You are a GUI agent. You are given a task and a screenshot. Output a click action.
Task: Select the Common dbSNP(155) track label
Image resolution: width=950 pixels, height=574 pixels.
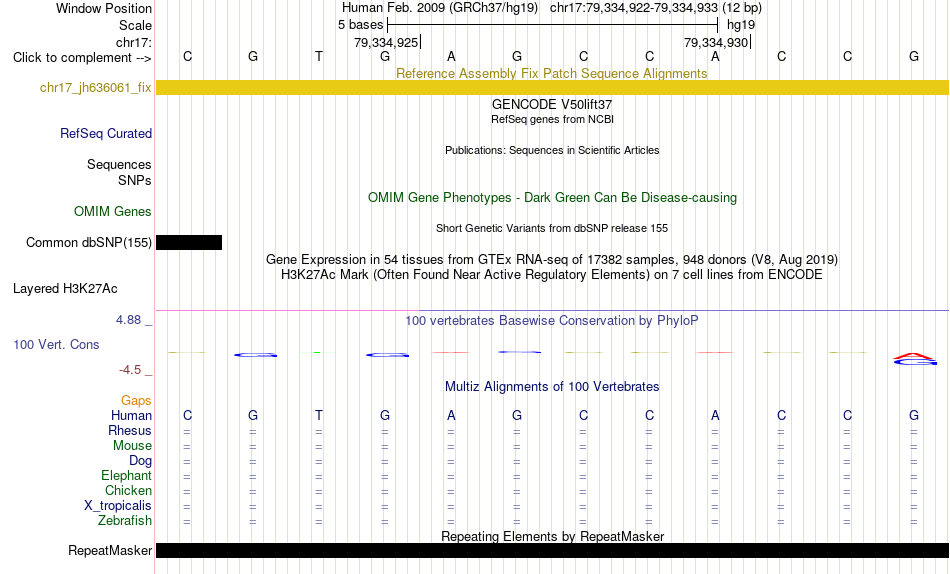[x=88, y=242]
